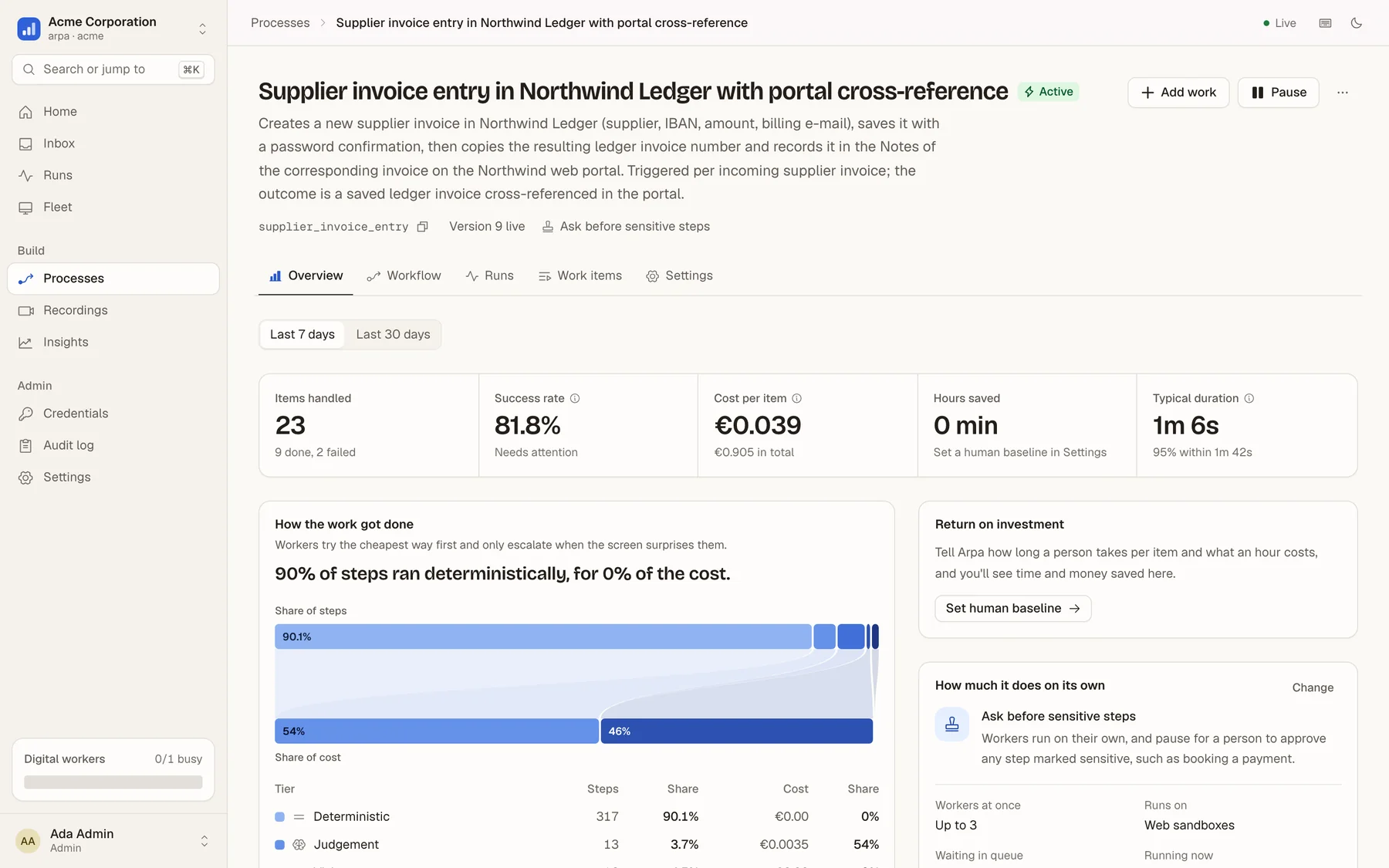
Task: Click the Digital workers busy bar
Action: click(x=113, y=782)
